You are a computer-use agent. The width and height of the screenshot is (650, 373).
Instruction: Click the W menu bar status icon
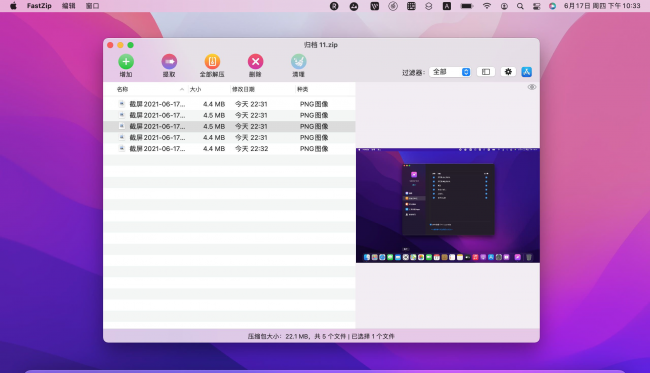tap(375, 6)
